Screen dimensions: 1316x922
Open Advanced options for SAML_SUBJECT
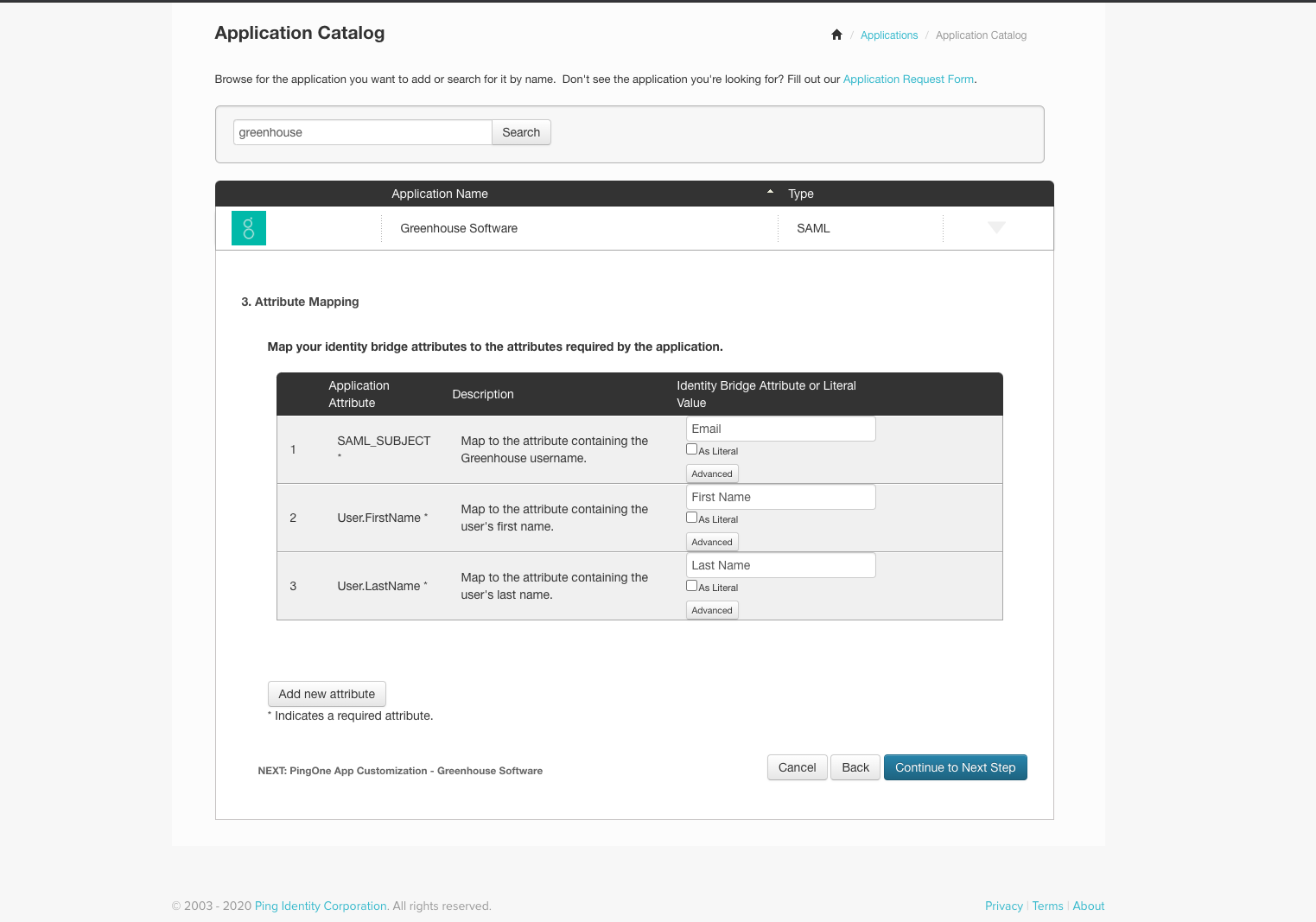click(712, 474)
